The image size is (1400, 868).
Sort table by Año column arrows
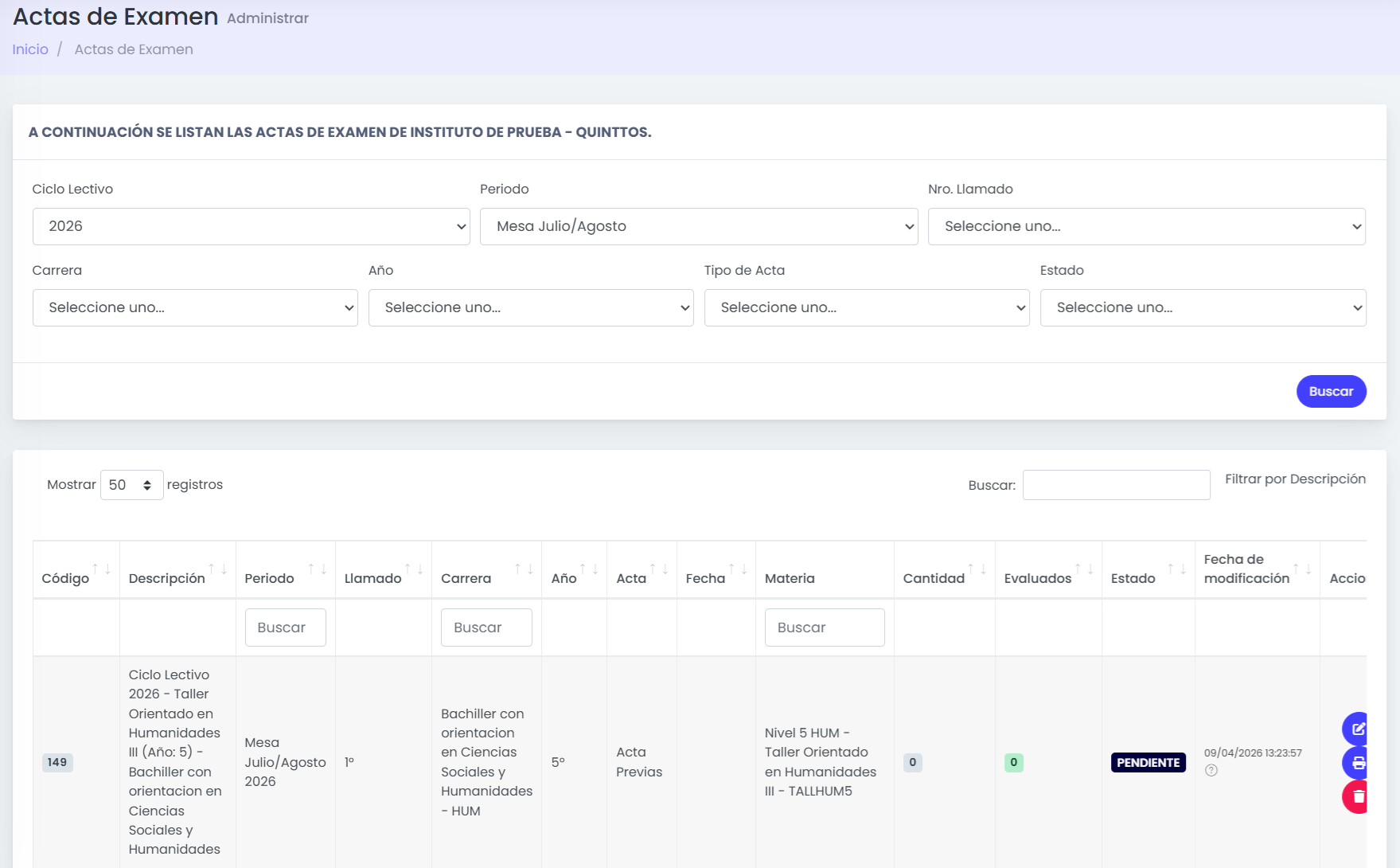pos(589,569)
